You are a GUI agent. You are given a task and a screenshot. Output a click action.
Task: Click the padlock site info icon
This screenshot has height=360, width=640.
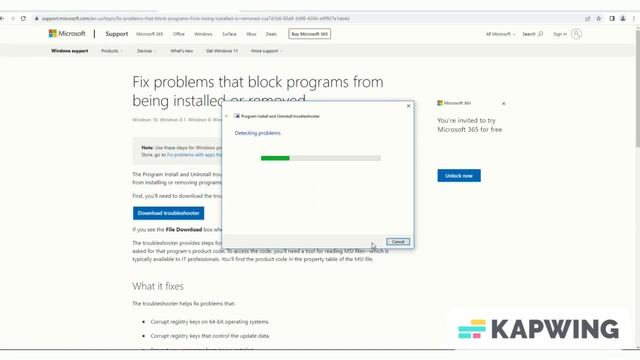coord(36,18)
